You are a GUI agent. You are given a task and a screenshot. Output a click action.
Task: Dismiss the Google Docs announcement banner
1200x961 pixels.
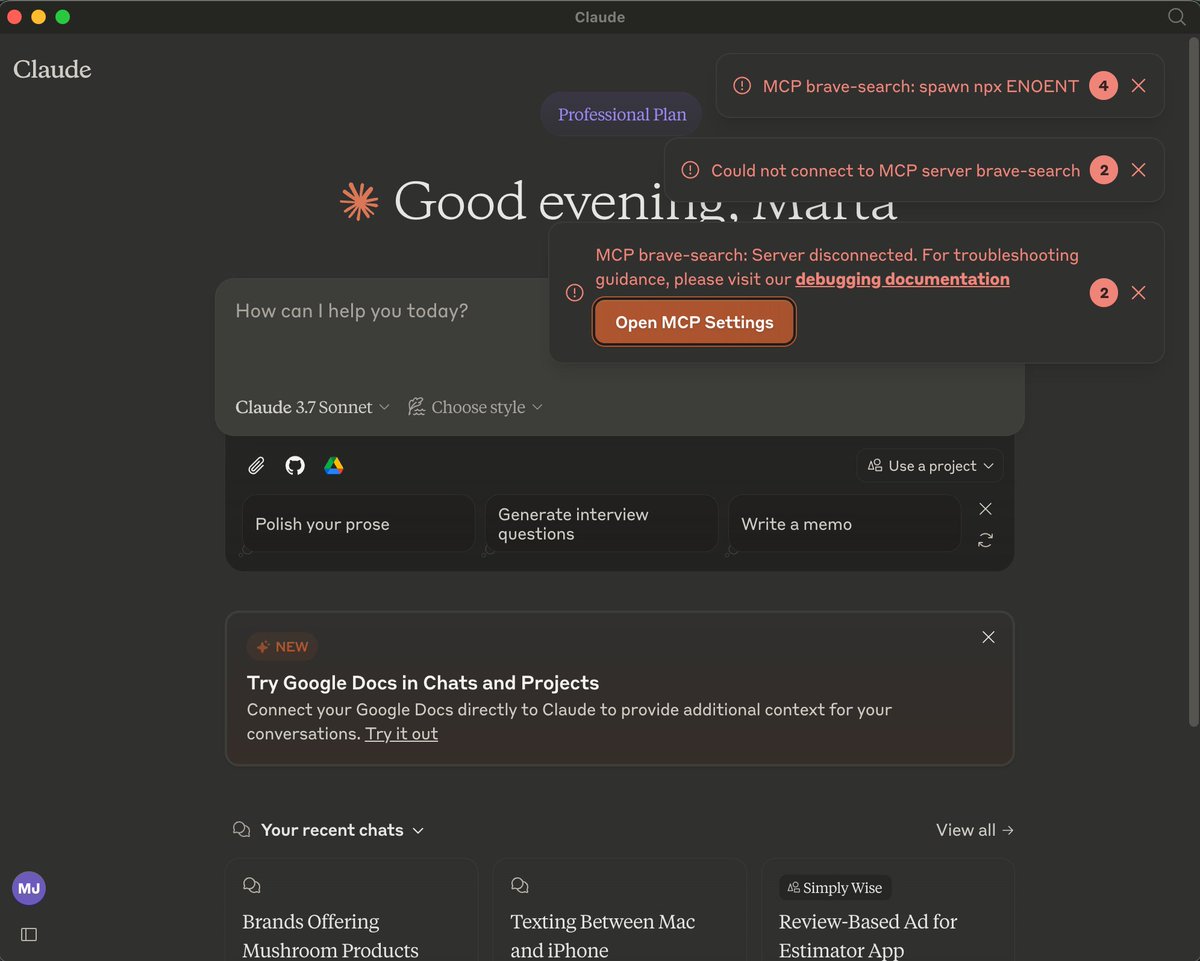(x=988, y=637)
